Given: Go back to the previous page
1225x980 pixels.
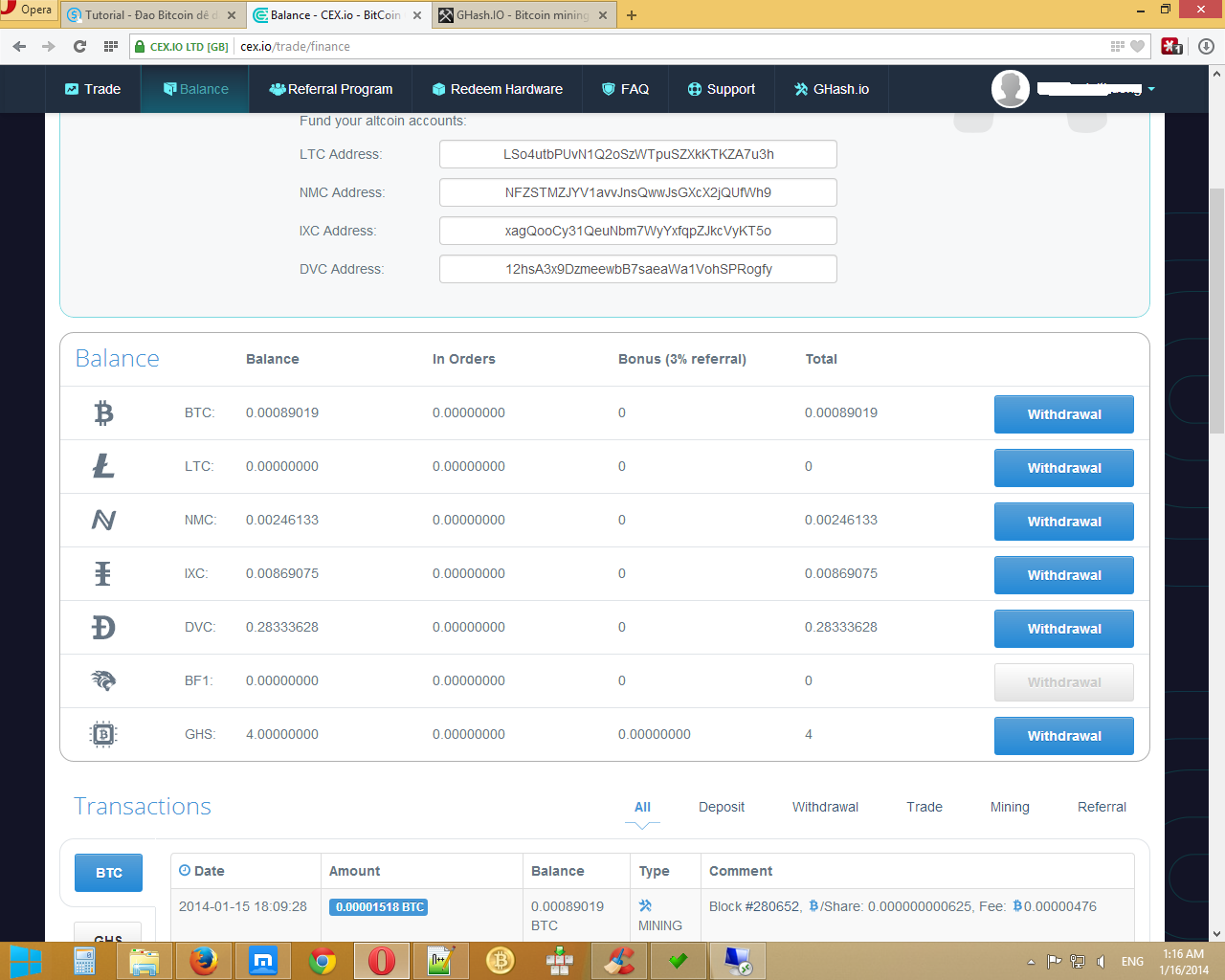Looking at the screenshot, I should 19,46.
